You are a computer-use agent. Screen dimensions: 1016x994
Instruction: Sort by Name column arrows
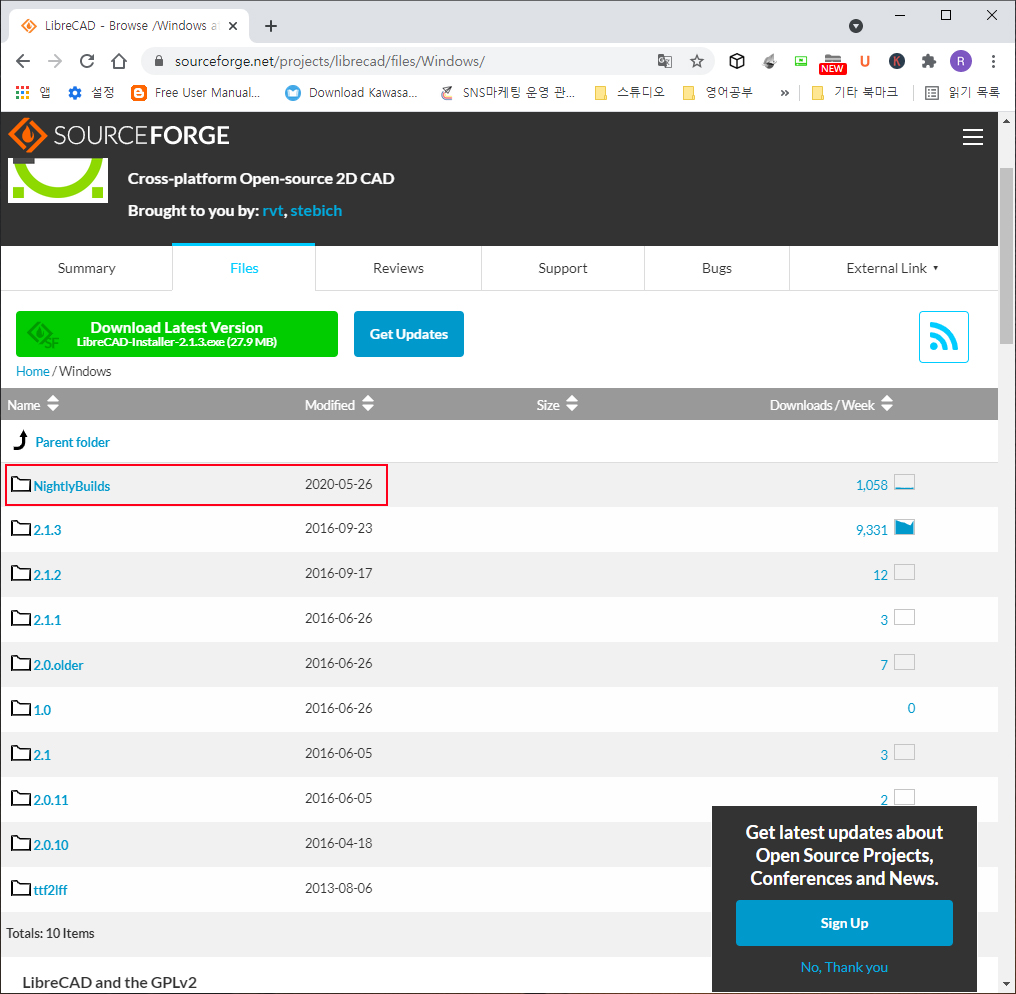click(53, 404)
